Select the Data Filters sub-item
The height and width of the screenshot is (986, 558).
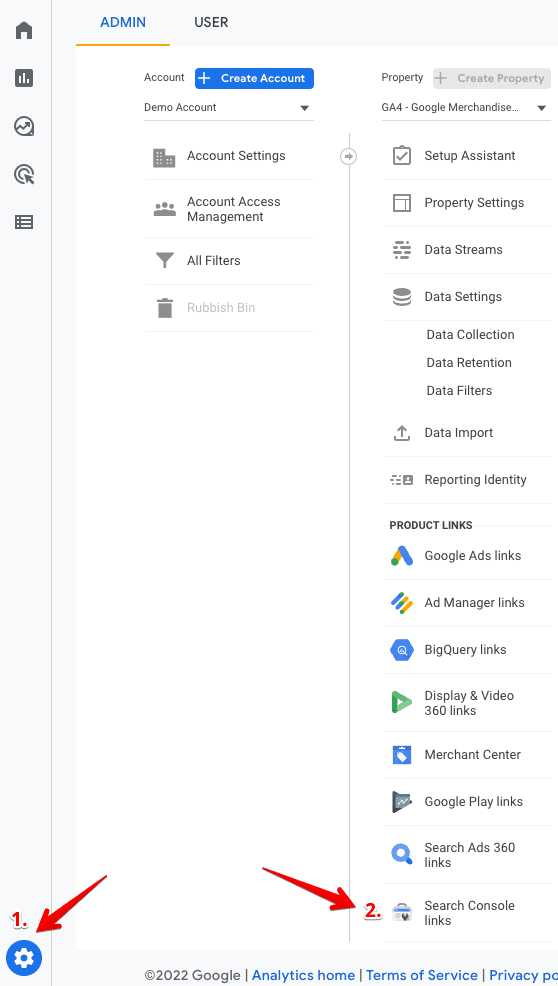tap(459, 391)
